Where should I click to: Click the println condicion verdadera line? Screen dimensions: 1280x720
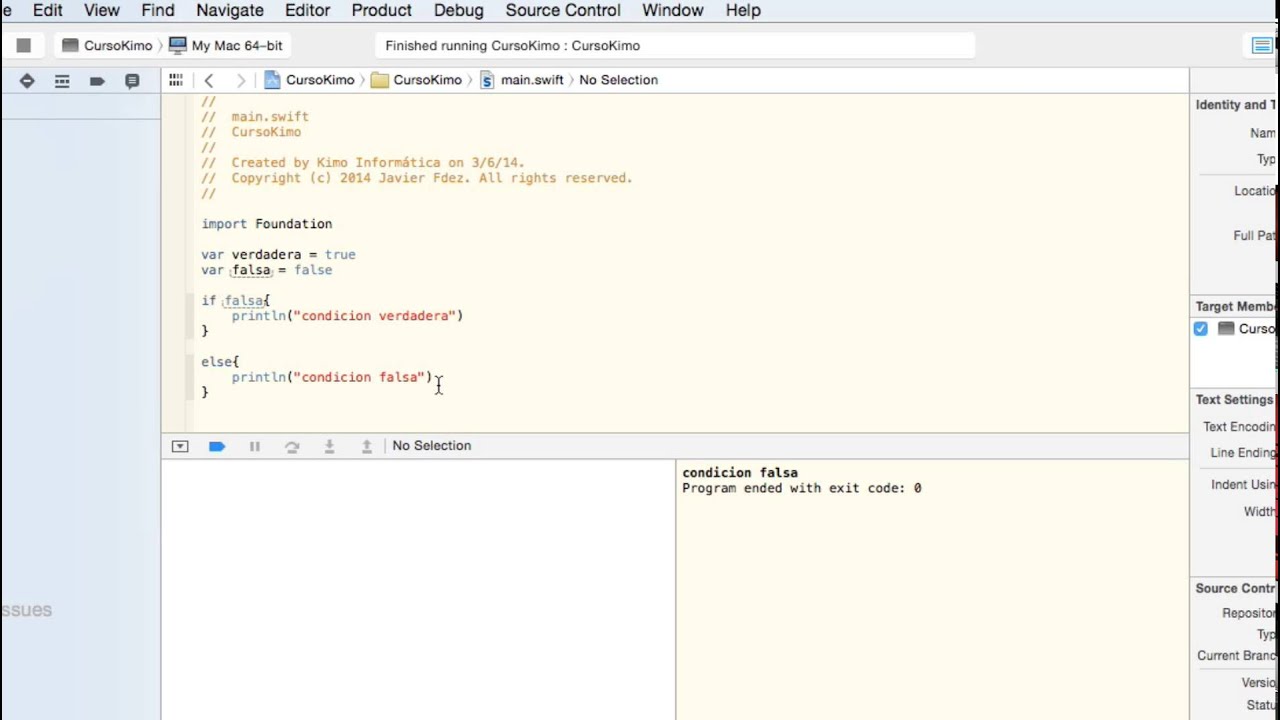(347, 316)
